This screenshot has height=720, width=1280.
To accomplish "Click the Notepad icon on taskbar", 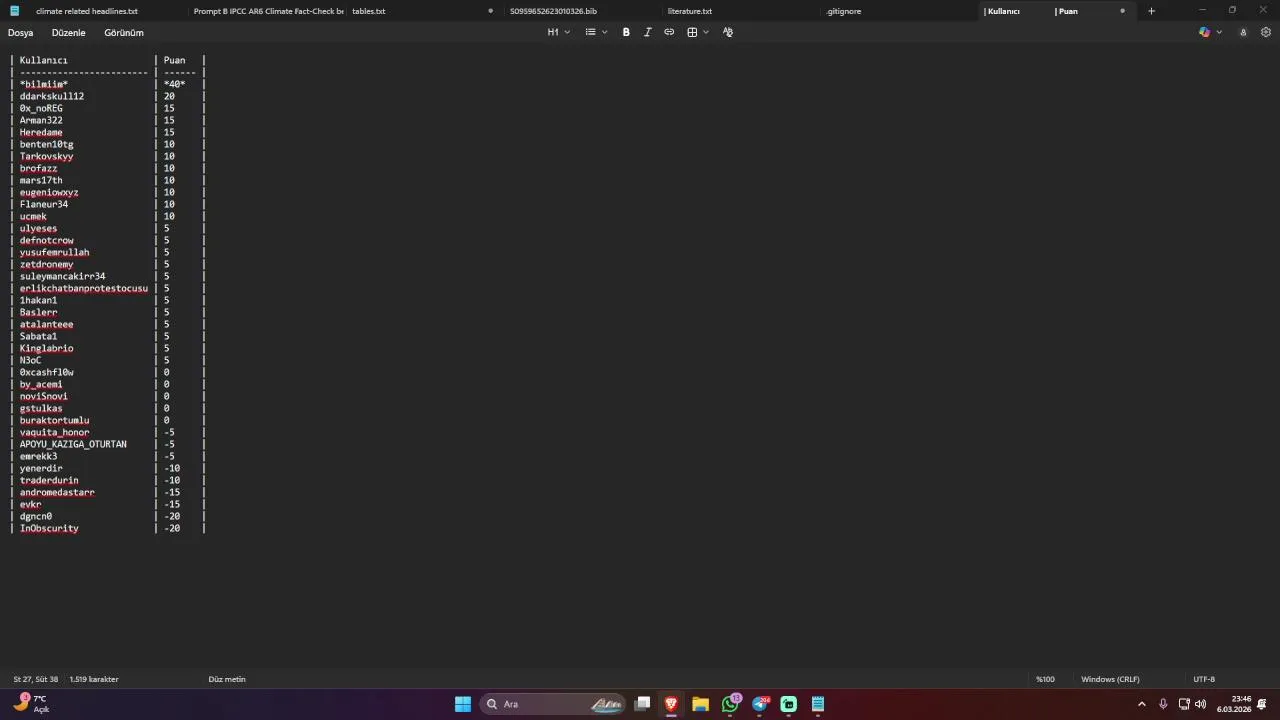I will coord(818,704).
